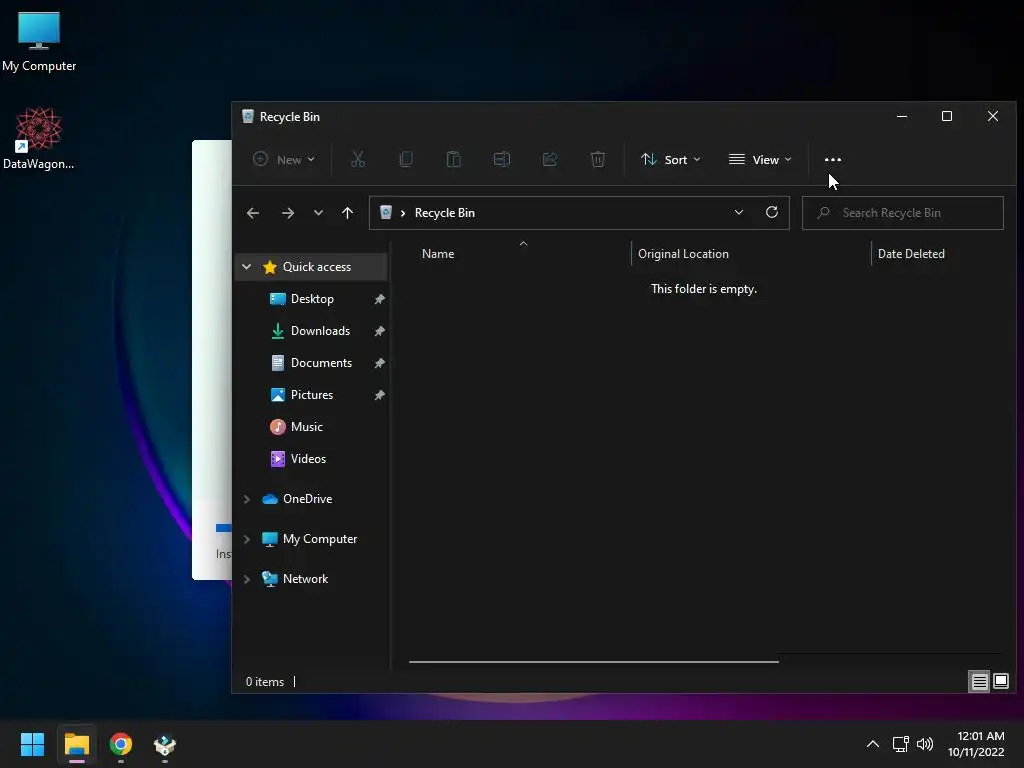The image size is (1024, 768).
Task: Click the Delete trash icon in toolbar
Action: 598,159
